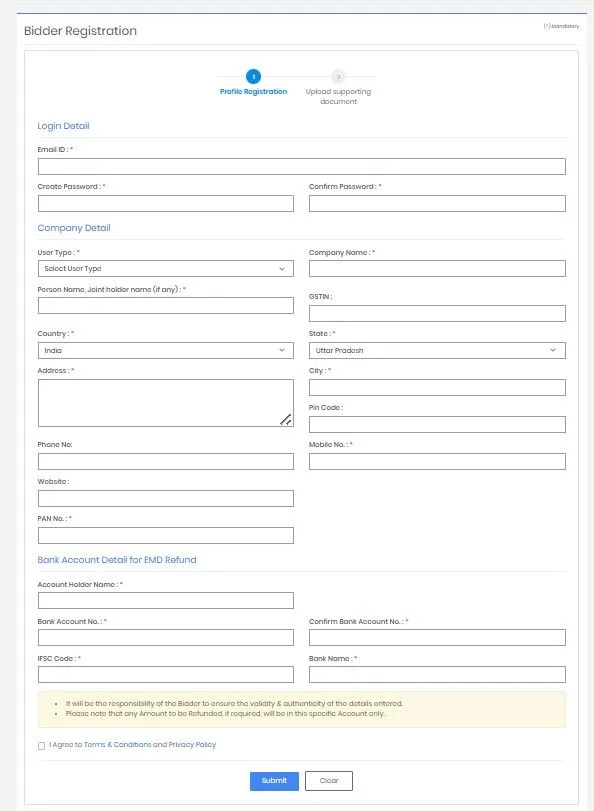
Task: Click the Create Password field
Action: pyautogui.click(x=165, y=203)
